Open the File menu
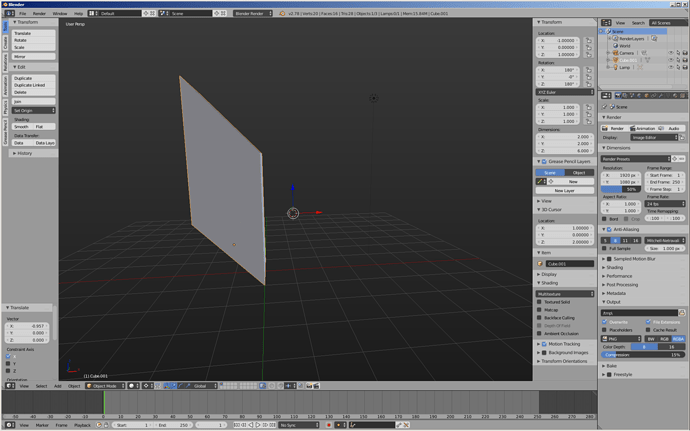The width and height of the screenshot is (690, 431). (x=22, y=13)
